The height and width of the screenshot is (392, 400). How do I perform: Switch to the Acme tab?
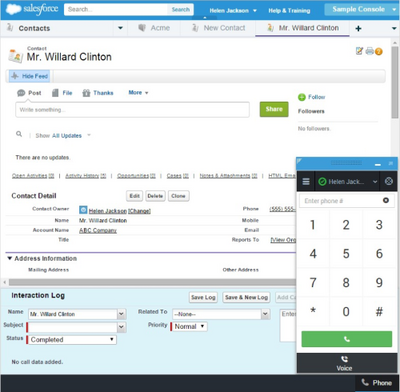pyautogui.click(x=154, y=28)
